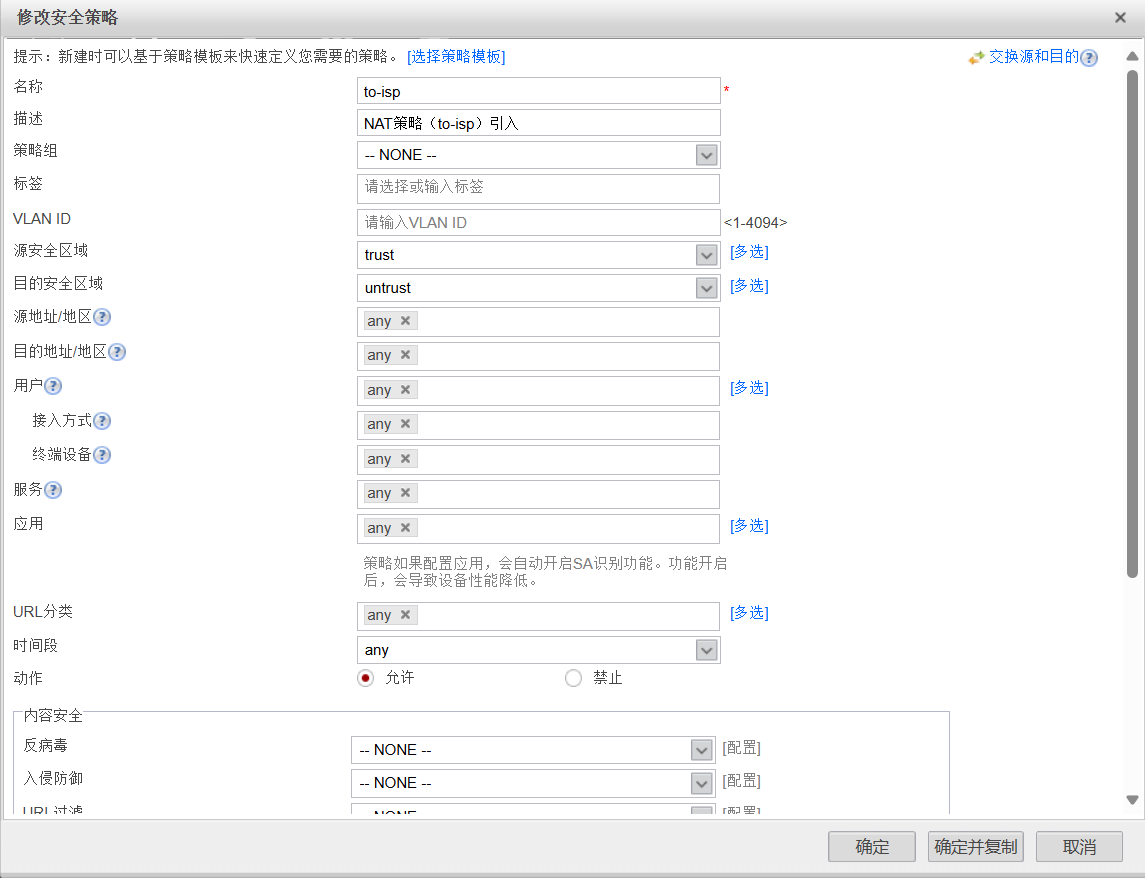
Task: Click 多选 link for 目的安全区域
Action: point(749,286)
